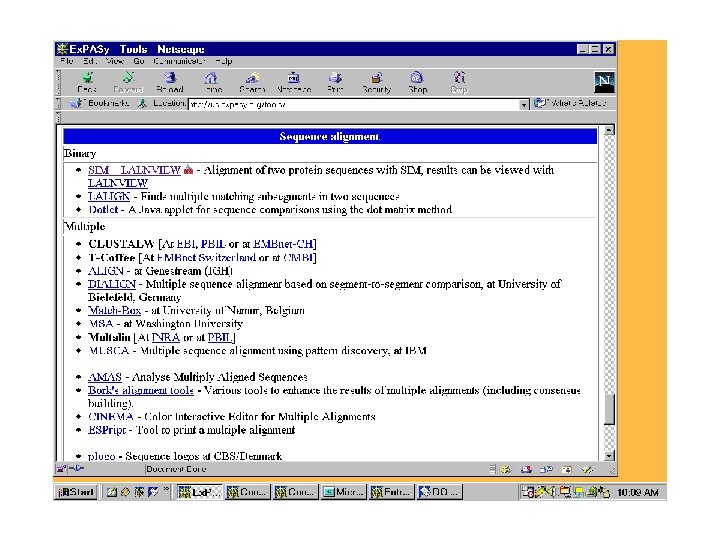The width and height of the screenshot is (720, 540).
Task: Follow the plogo link
Action: 101,456
